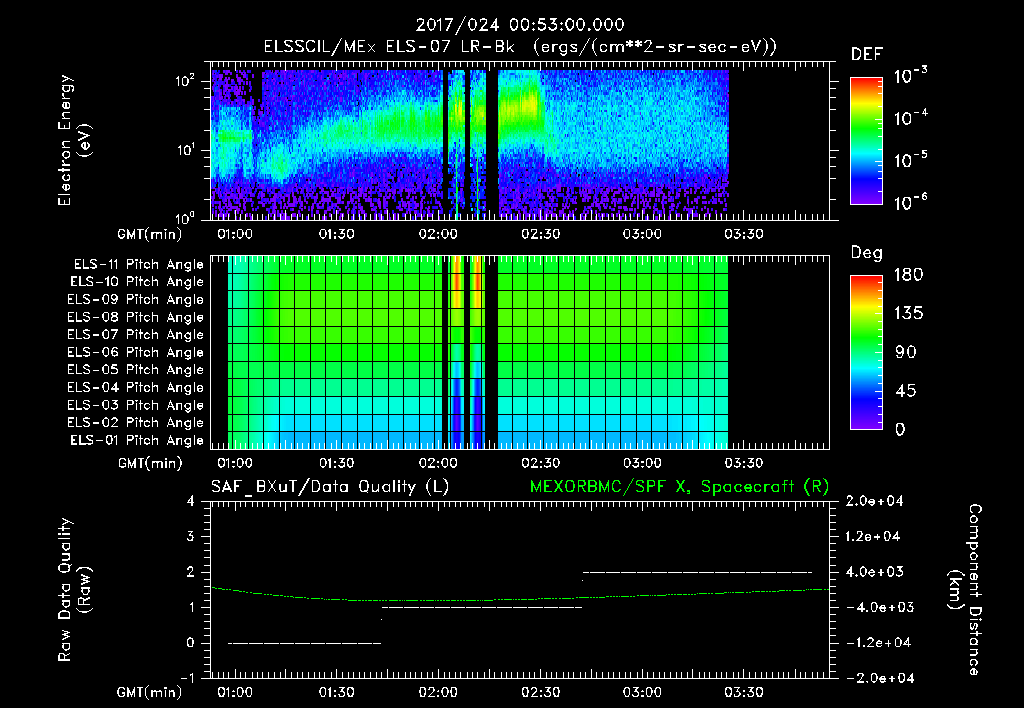
Task: Click the -1 tick on Raw Data Quality axis
Action: click(x=187, y=678)
